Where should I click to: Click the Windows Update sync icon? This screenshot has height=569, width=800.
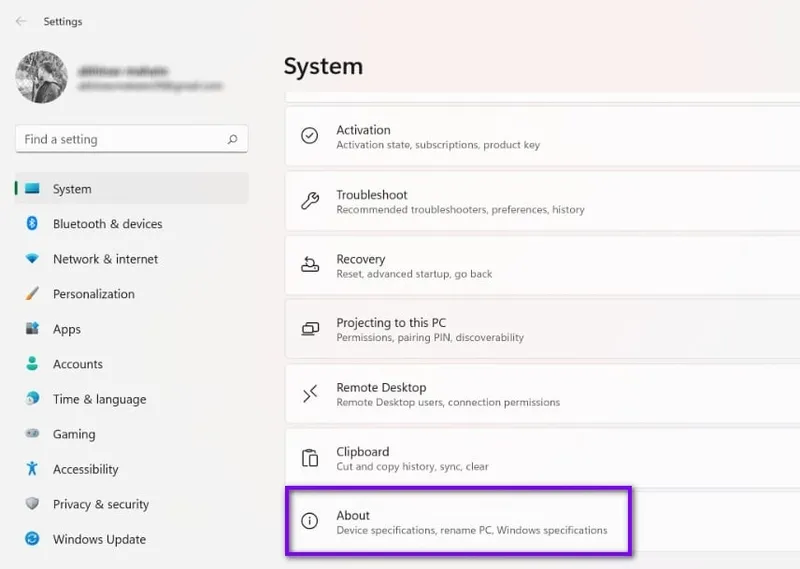pos(32,539)
